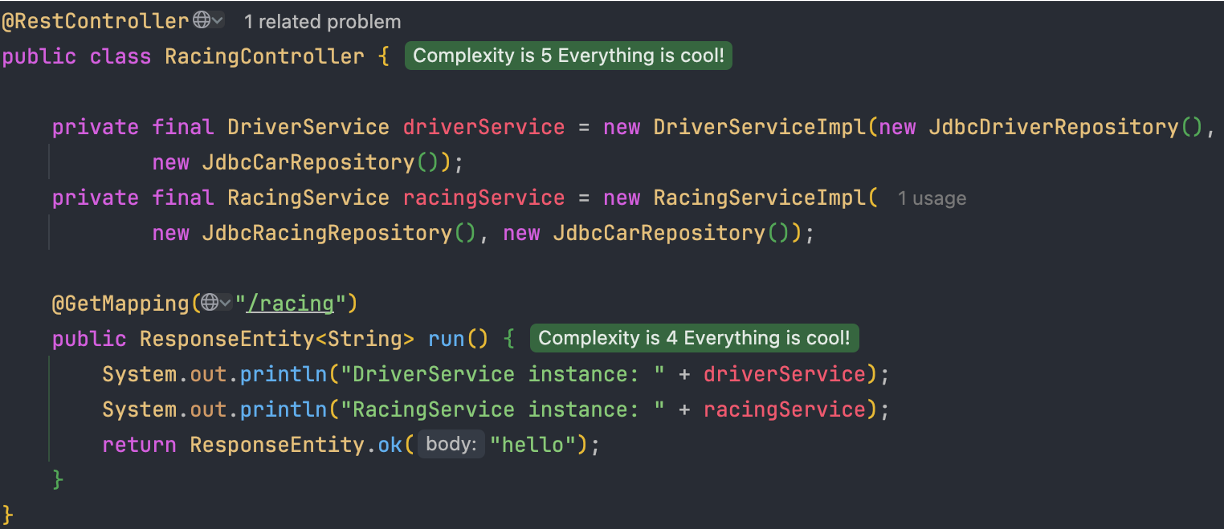Click the racingService field declaration name
Image resolution: width=1224 pixels, height=530 pixels.
point(484,198)
